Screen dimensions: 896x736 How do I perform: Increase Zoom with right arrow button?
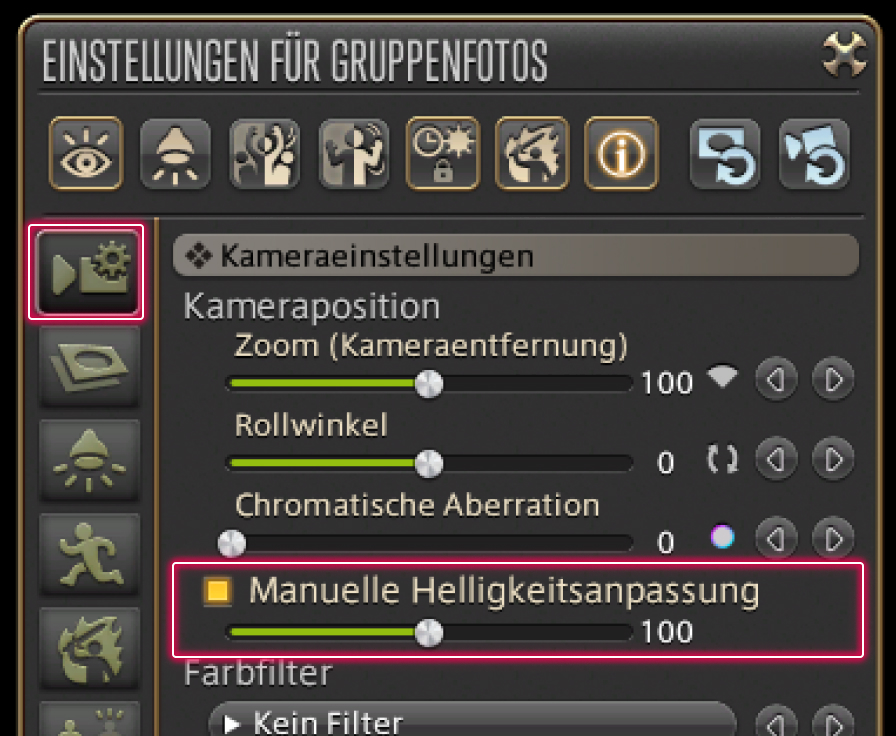[x=833, y=379]
